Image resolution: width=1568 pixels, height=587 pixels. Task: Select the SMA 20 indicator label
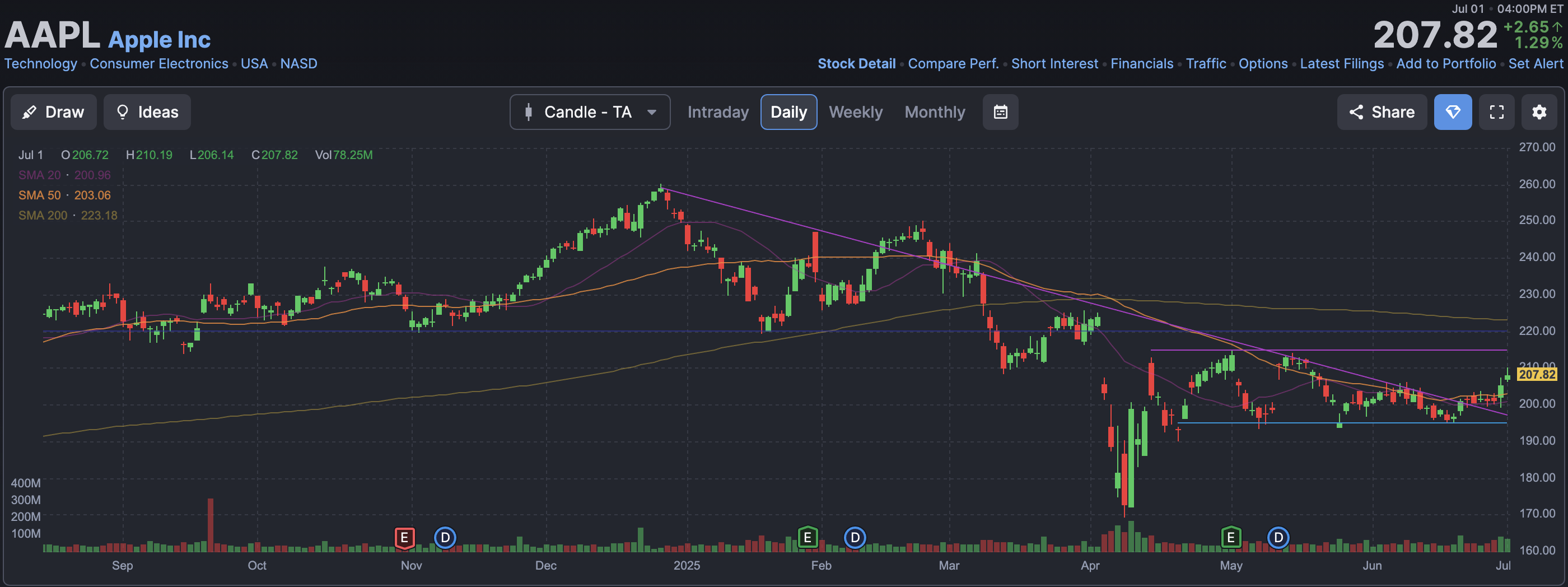coord(40,175)
